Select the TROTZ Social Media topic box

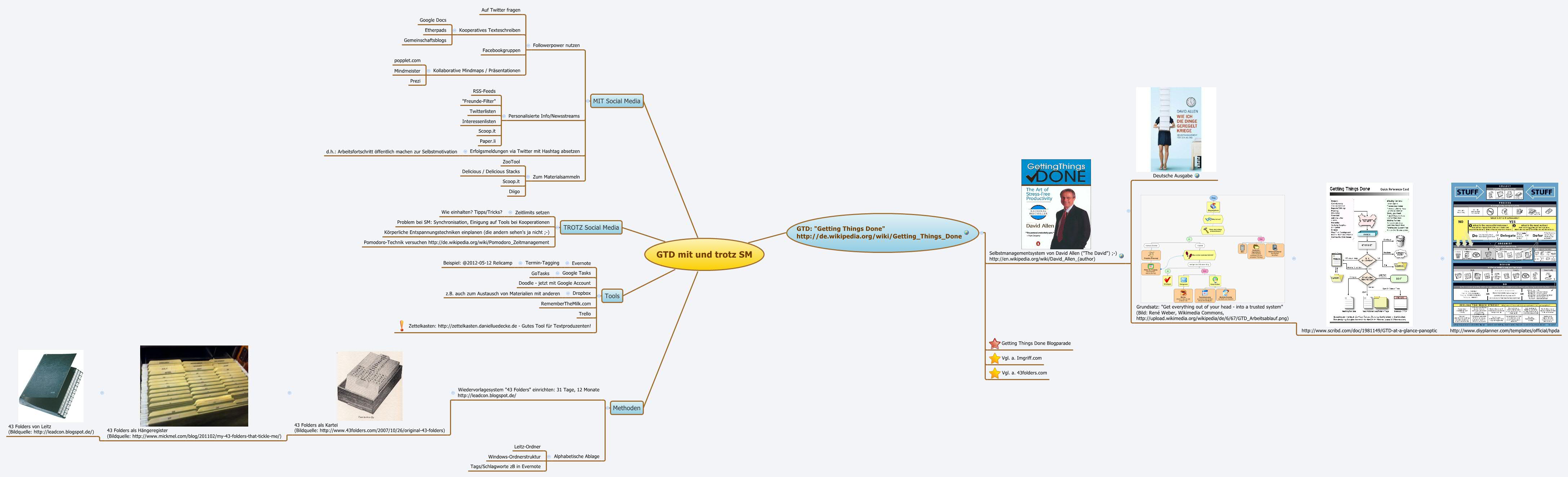coord(591,228)
